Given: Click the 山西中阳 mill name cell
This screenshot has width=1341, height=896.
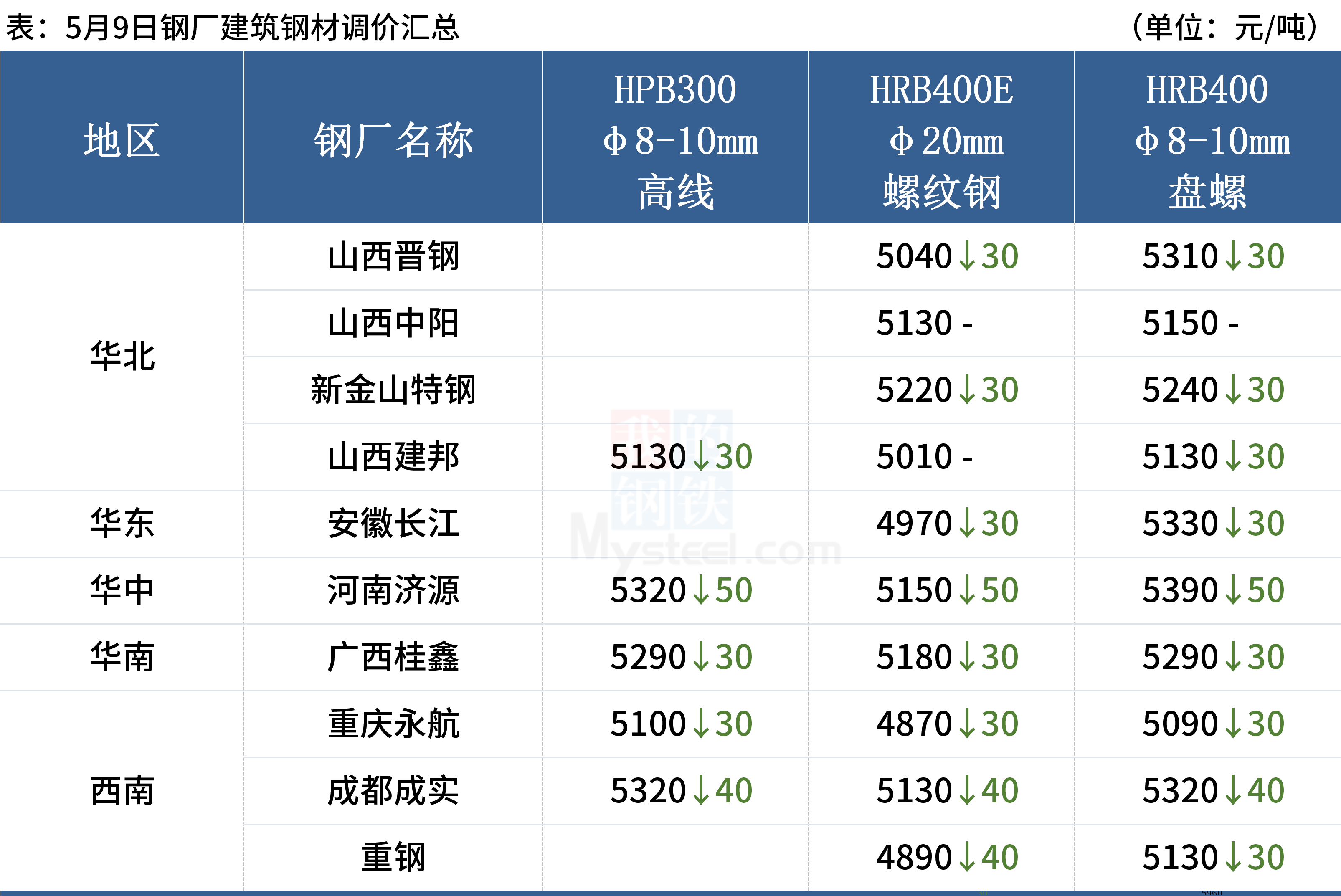Looking at the screenshot, I should [x=393, y=323].
